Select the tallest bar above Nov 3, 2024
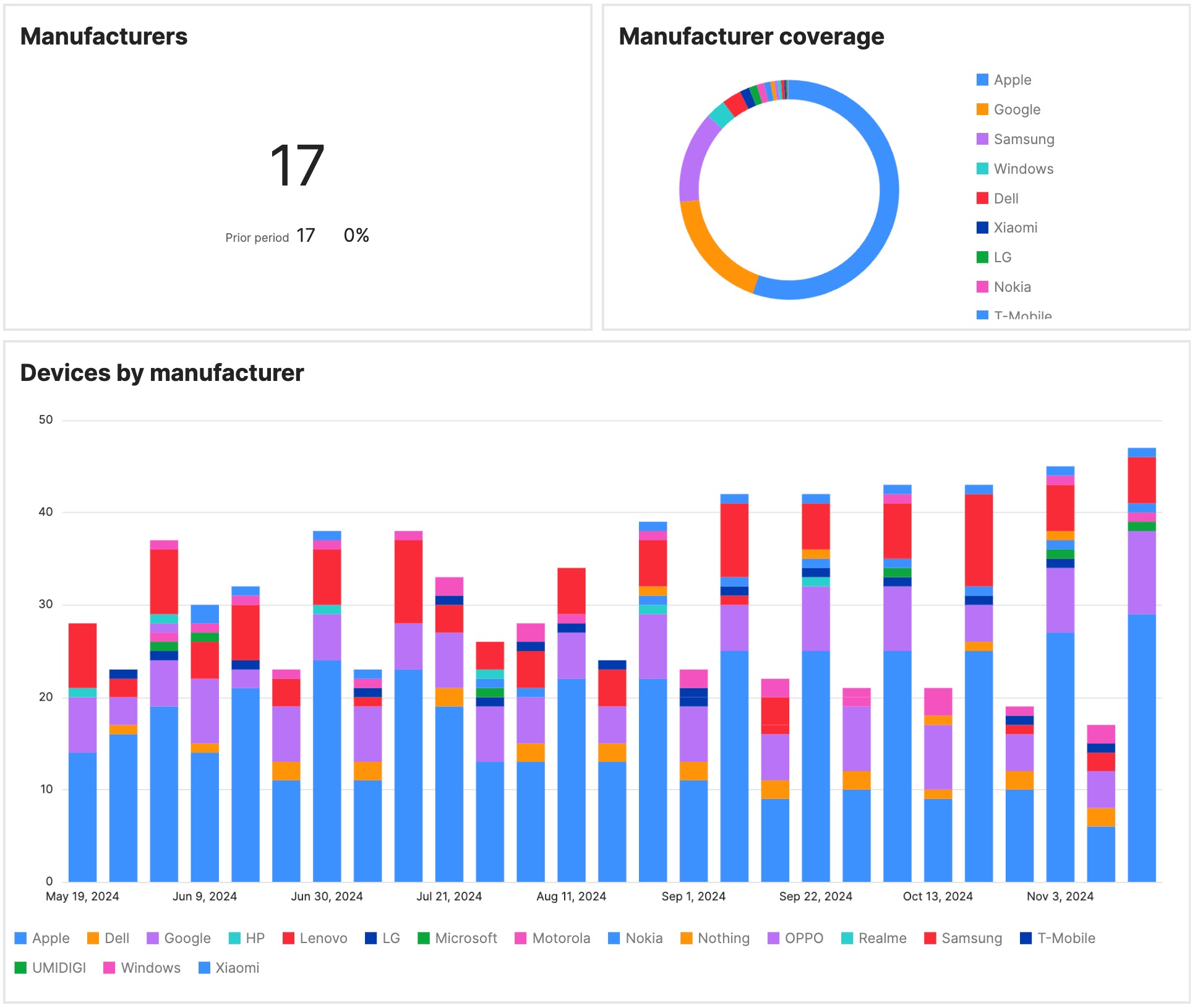Viewport: 1195px width, 1008px height. [1060, 680]
